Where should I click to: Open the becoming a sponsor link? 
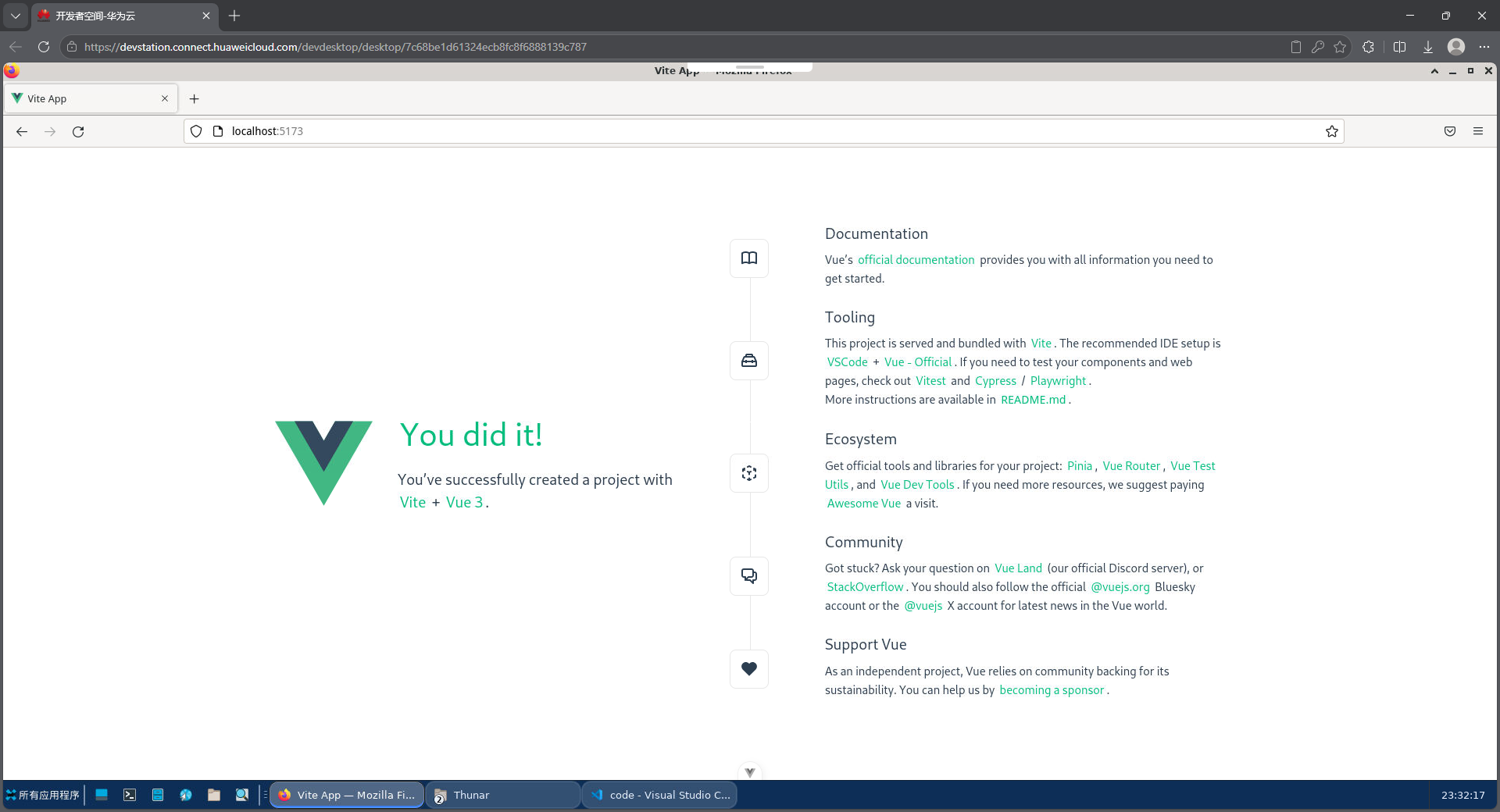[1052, 690]
